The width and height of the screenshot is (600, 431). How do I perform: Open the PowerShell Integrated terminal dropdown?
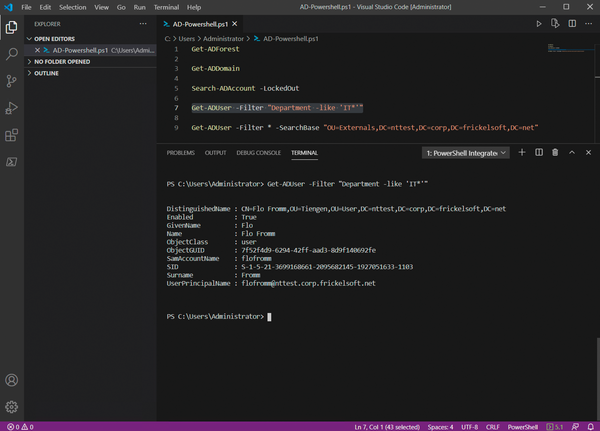click(466, 153)
